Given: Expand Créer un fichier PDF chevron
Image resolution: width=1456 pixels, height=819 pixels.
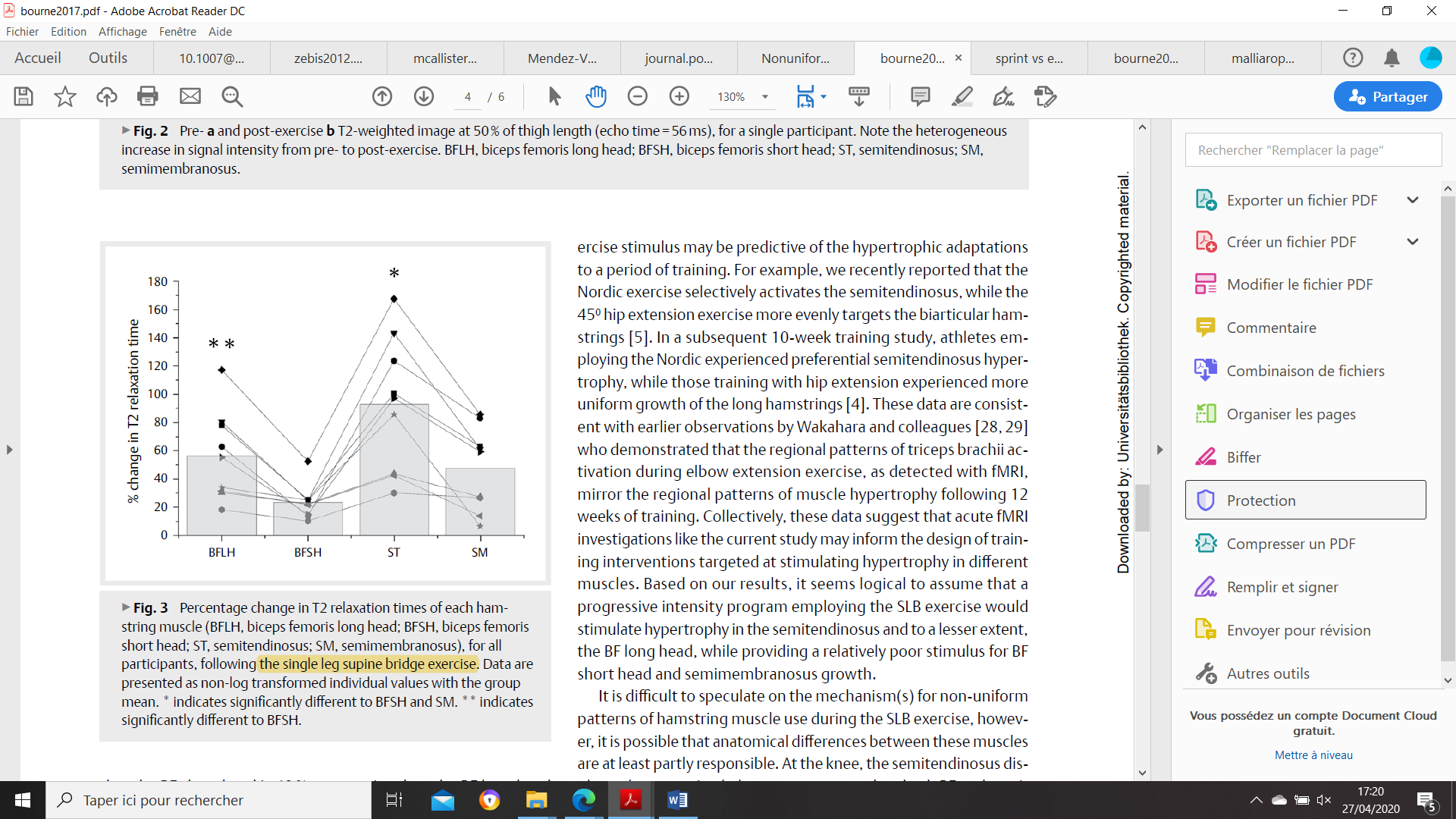Looking at the screenshot, I should [1413, 242].
